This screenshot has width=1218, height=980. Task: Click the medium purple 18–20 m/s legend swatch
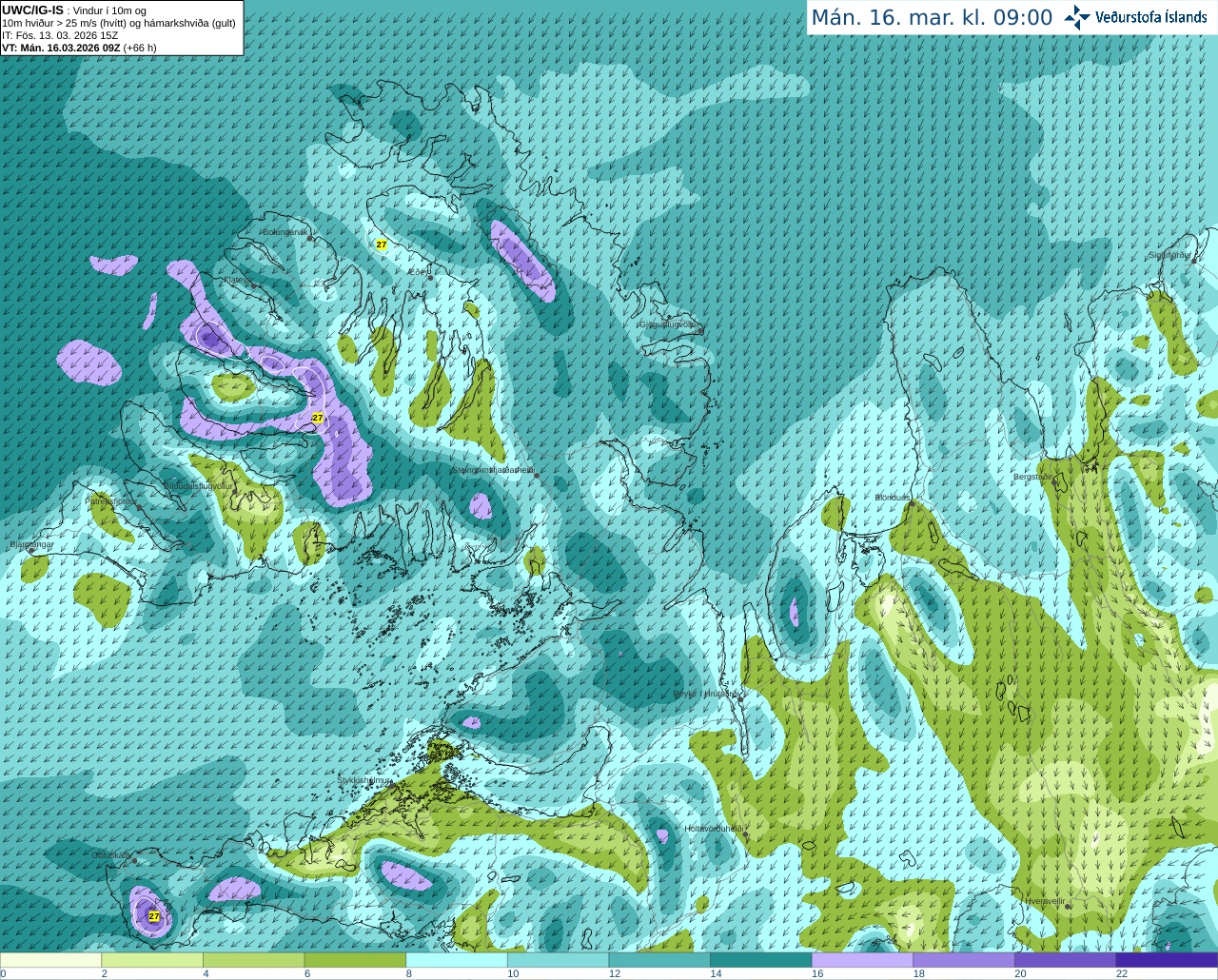(964, 960)
